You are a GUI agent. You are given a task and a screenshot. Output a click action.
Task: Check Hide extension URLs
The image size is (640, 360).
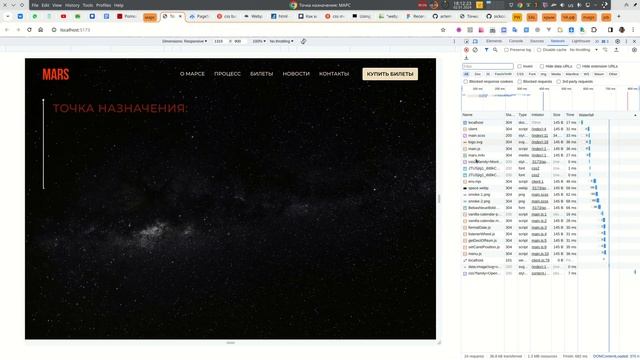point(578,66)
